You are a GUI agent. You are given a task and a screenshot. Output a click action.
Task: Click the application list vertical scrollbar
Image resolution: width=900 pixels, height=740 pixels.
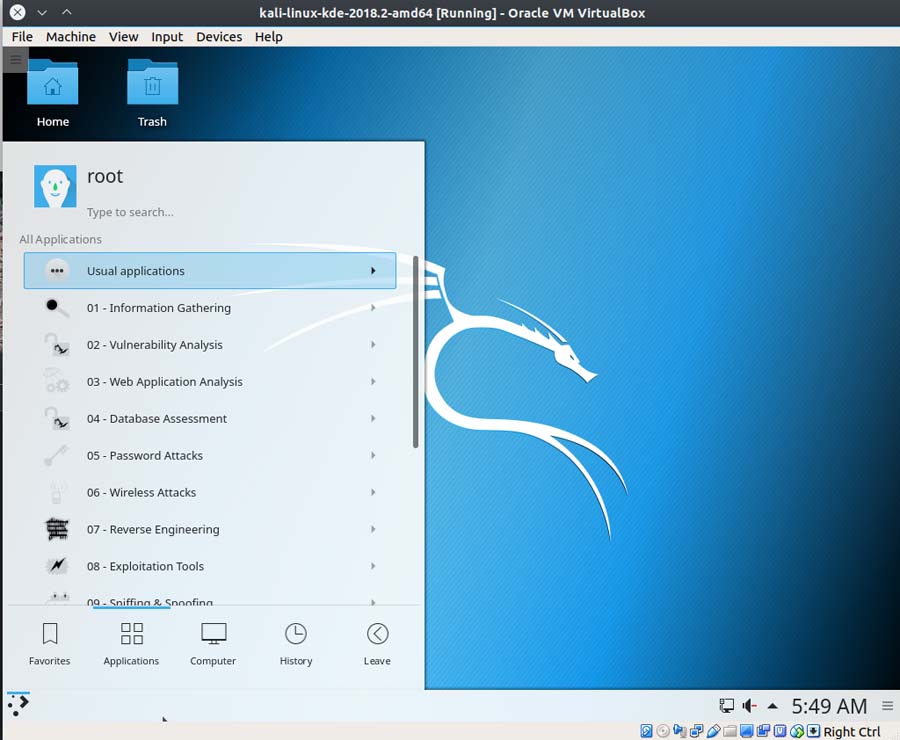tap(415, 352)
